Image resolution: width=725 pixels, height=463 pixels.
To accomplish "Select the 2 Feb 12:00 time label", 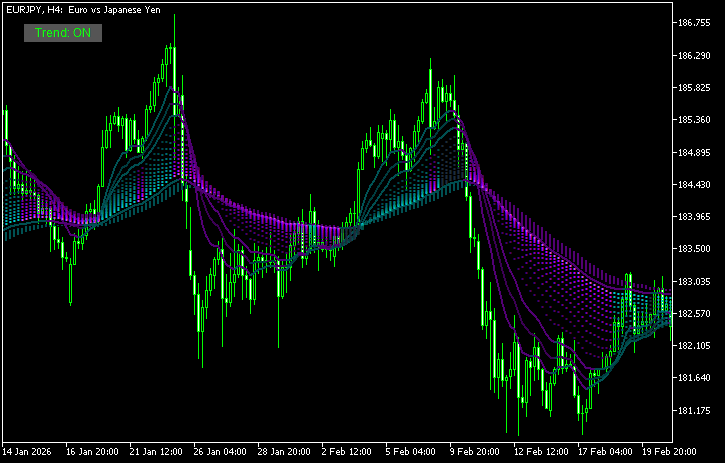I will click(x=346, y=451).
